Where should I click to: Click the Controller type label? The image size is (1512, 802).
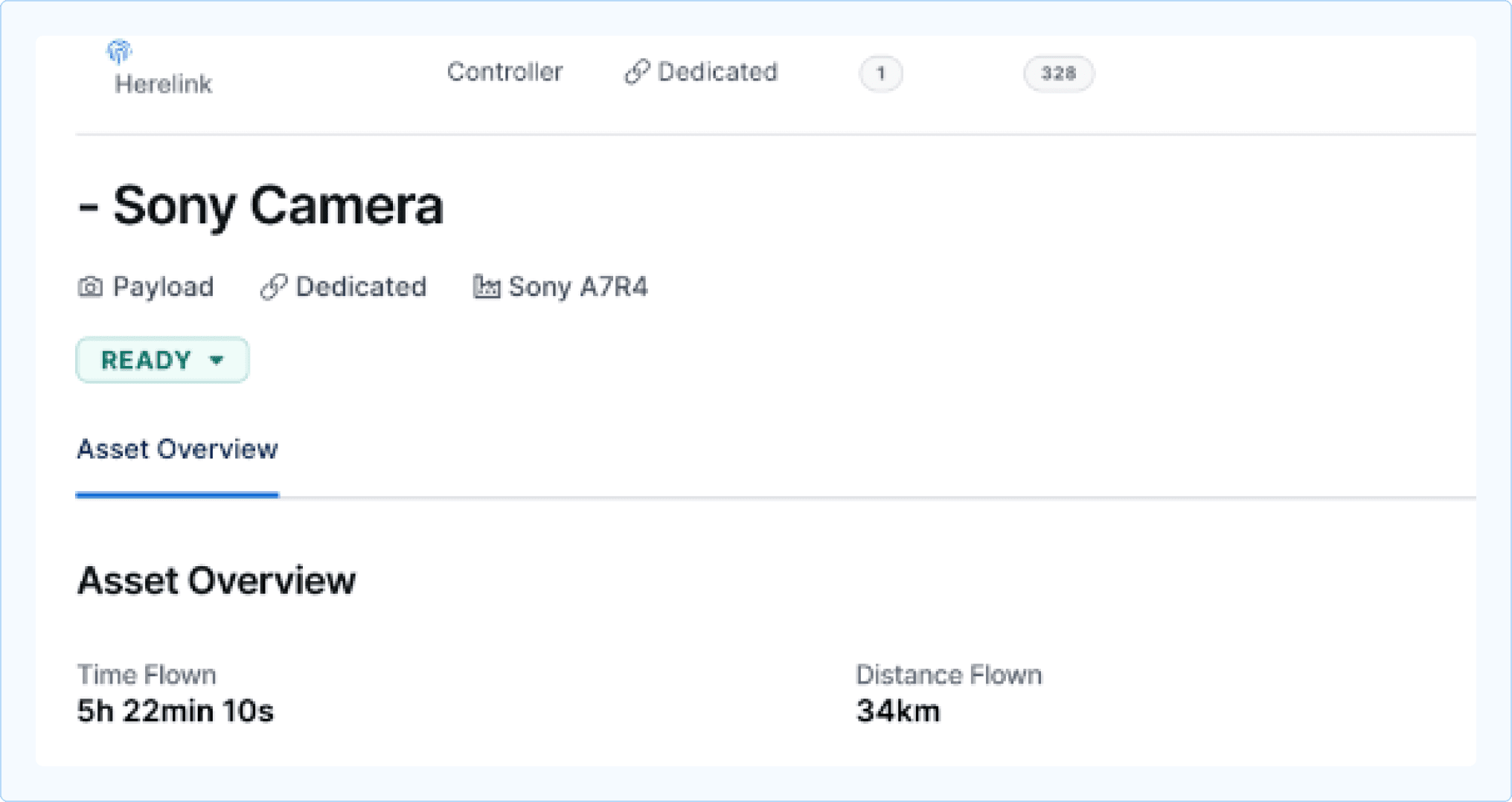coord(504,72)
